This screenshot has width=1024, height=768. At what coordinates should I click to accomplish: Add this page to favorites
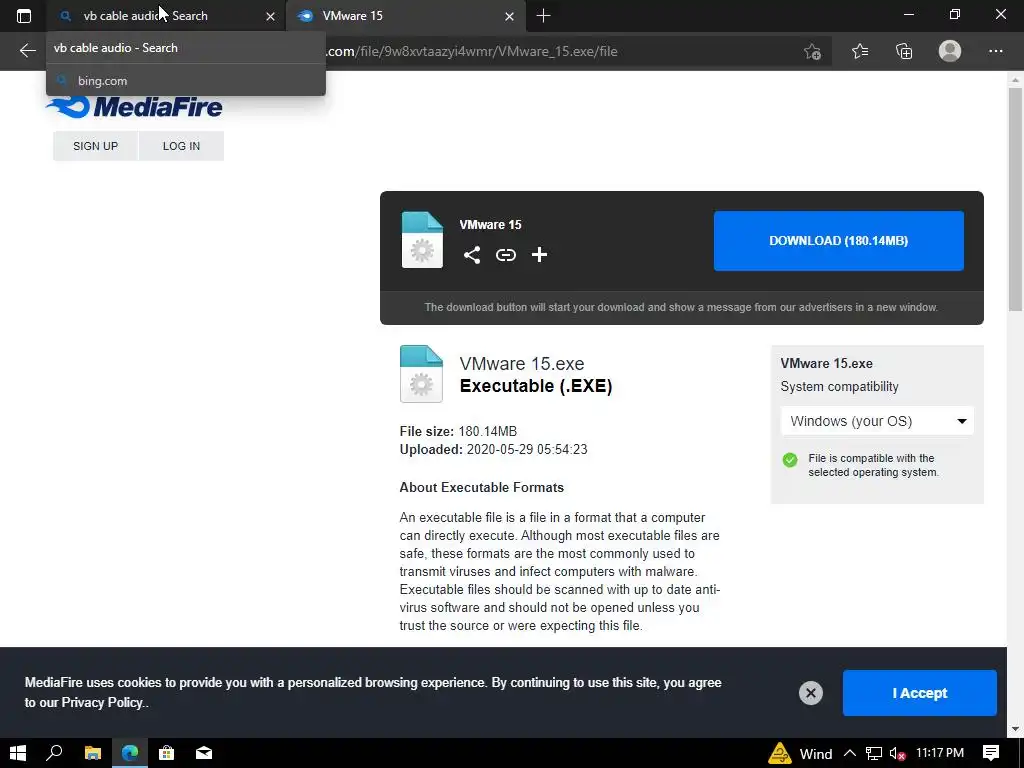pos(812,51)
